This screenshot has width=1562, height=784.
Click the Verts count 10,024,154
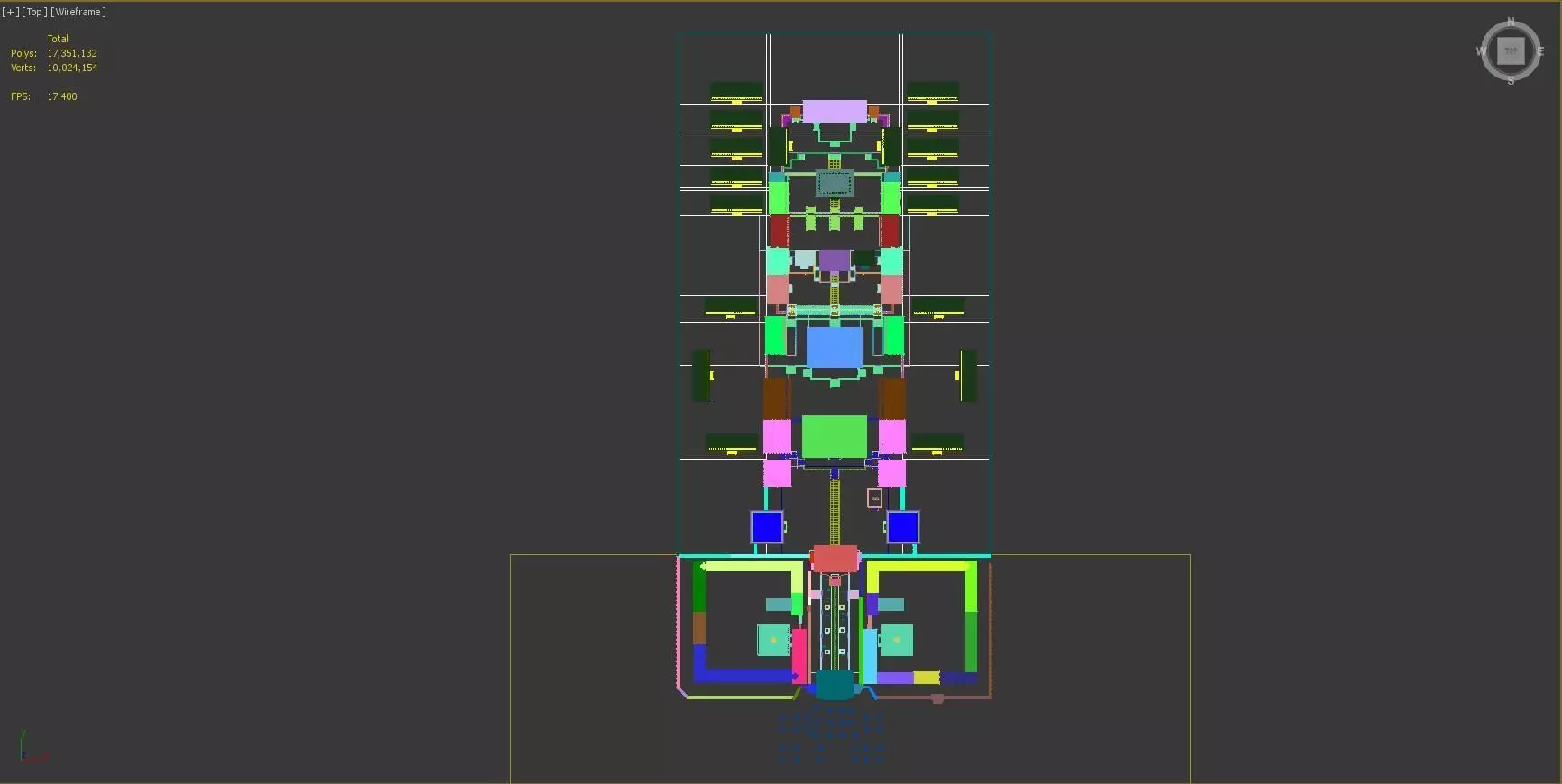tap(72, 68)
